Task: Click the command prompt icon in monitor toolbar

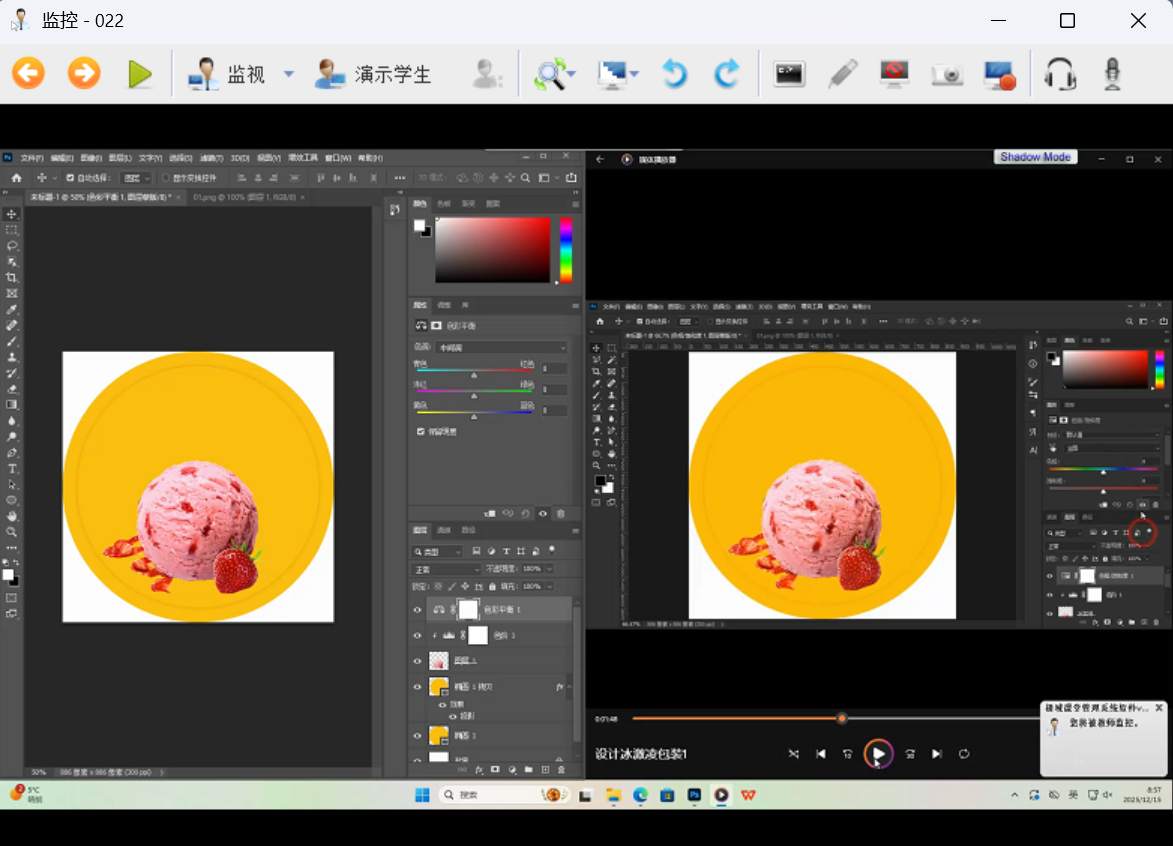Action: tap(789, 74)
